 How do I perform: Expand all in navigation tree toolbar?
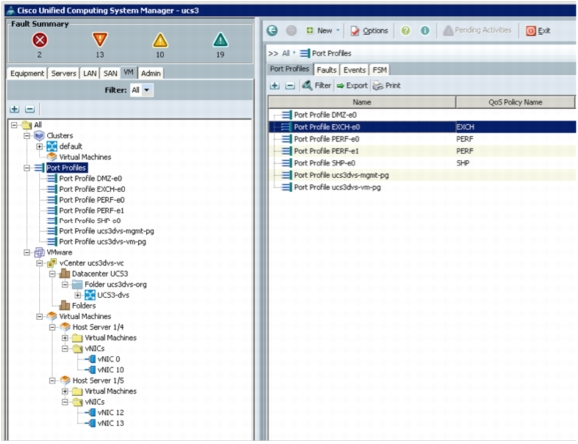(x=15, y=109)
